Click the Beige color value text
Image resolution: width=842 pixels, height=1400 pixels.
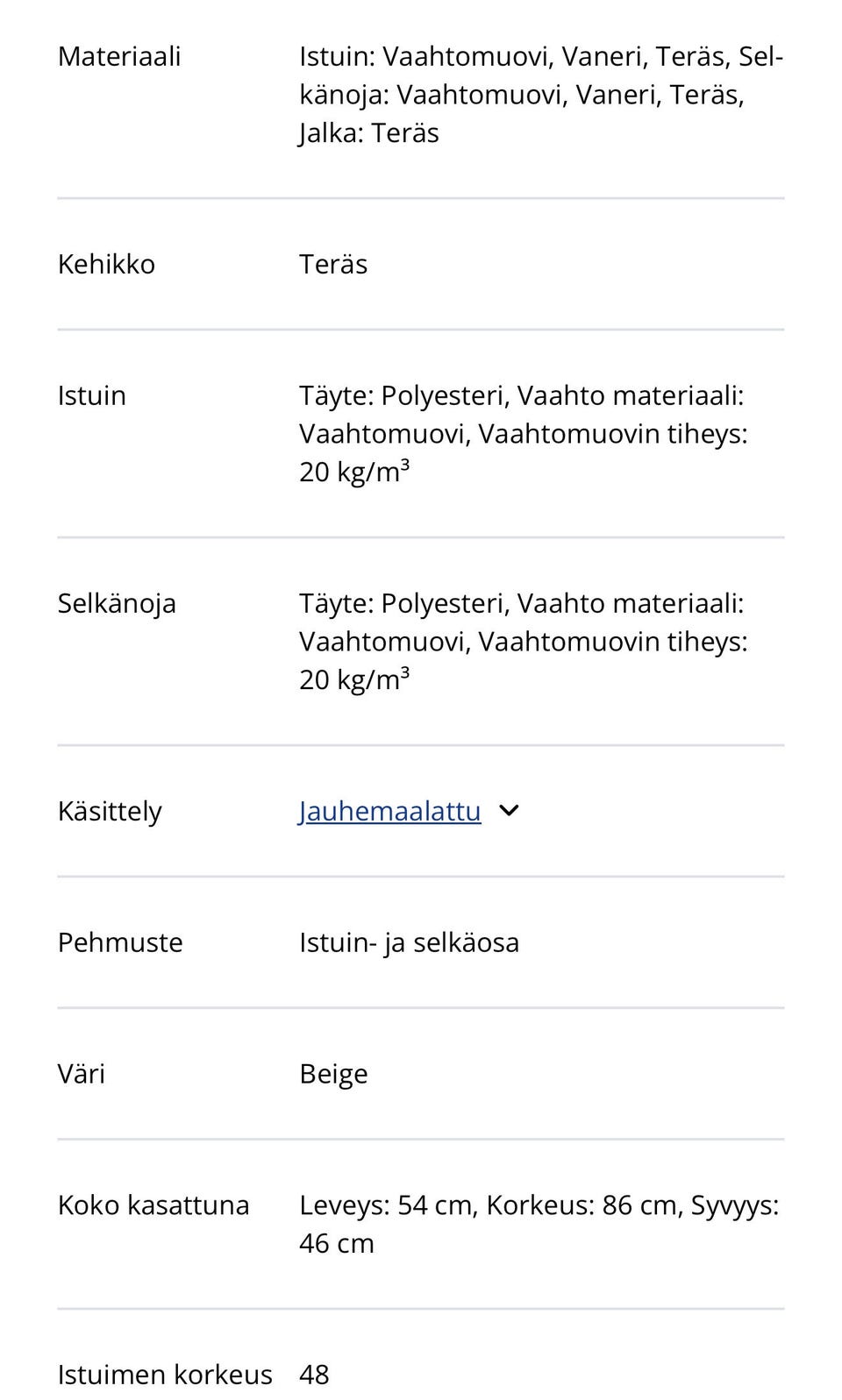pos(333,1073)
